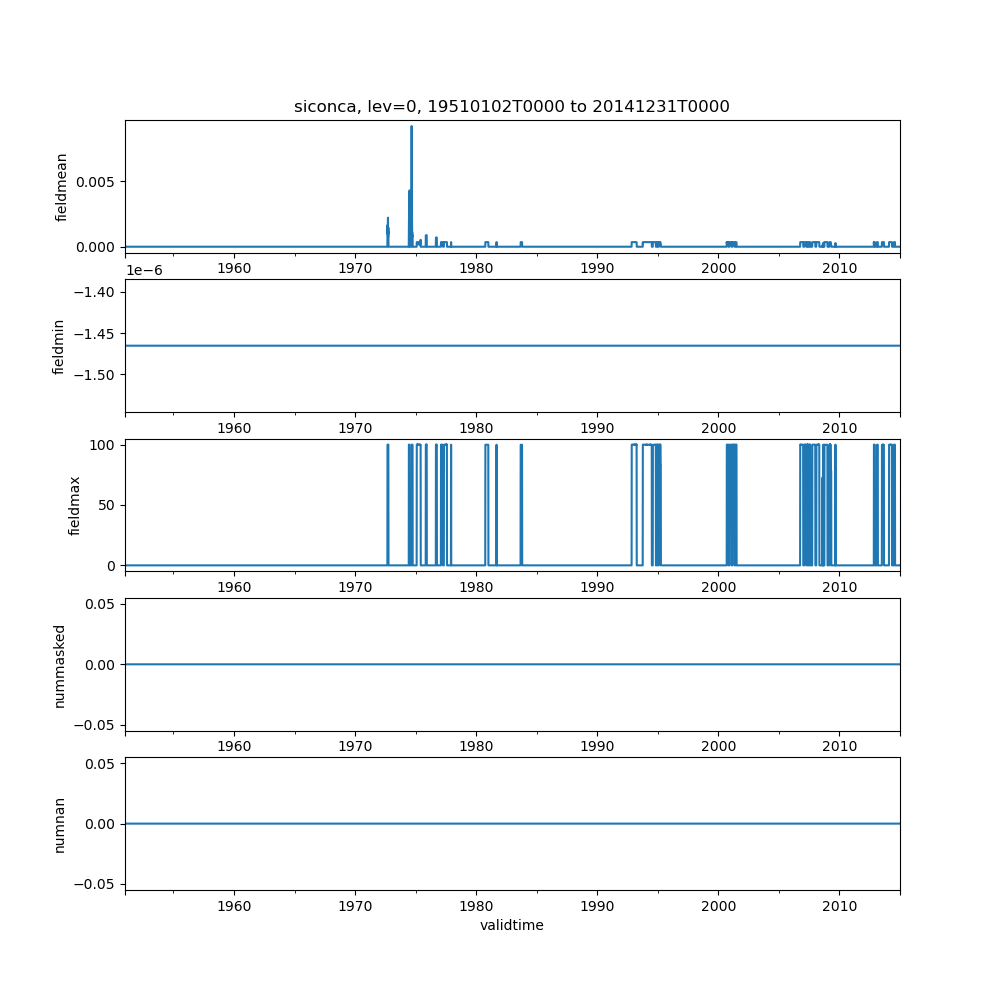Click the 'fieldmin' y-axis label
The width and height of the screenshot is (1000, 1000).
(x=59, y=346)
